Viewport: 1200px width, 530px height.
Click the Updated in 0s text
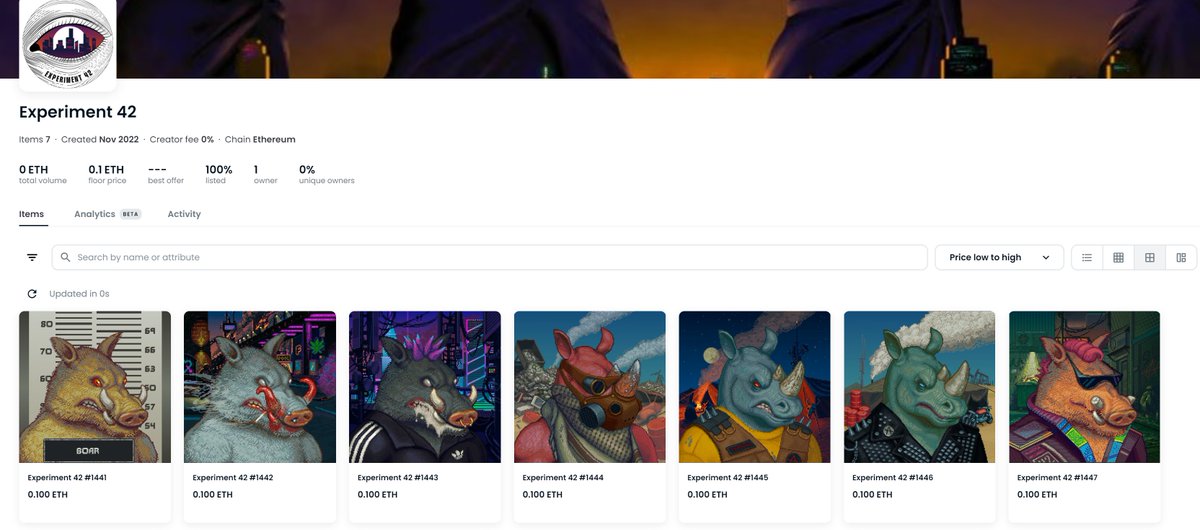tap(79, 294)
